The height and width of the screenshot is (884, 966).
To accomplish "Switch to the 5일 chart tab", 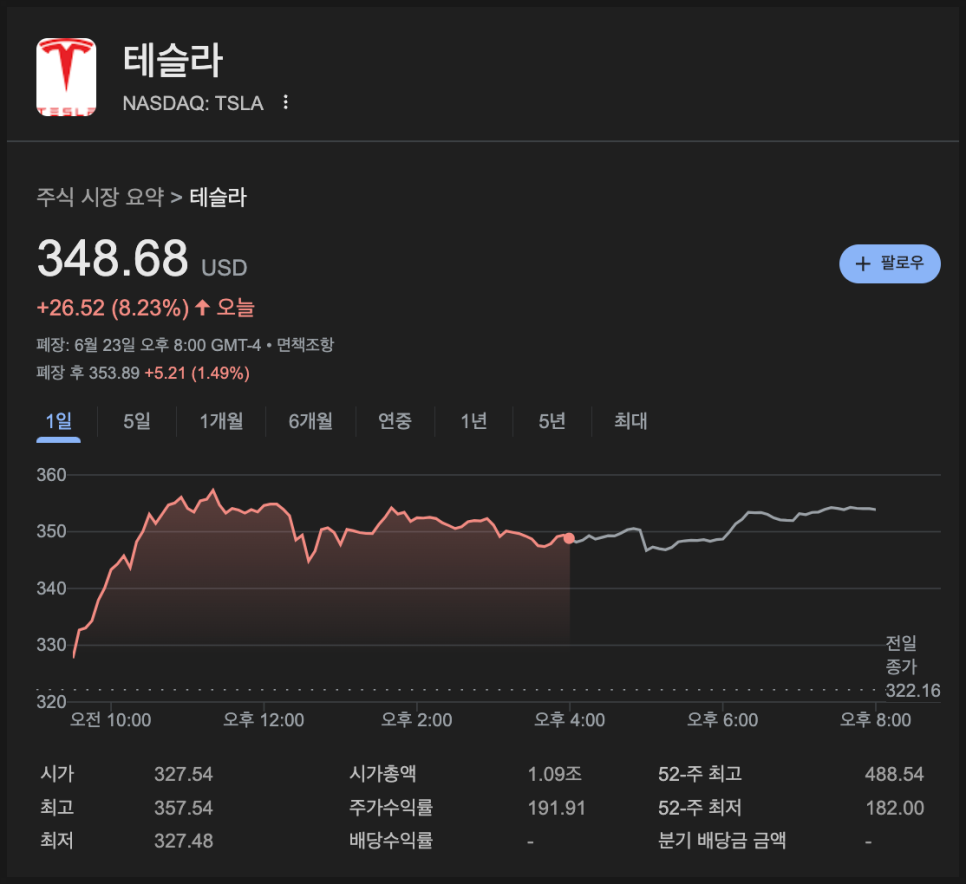I will coord(137,421).
